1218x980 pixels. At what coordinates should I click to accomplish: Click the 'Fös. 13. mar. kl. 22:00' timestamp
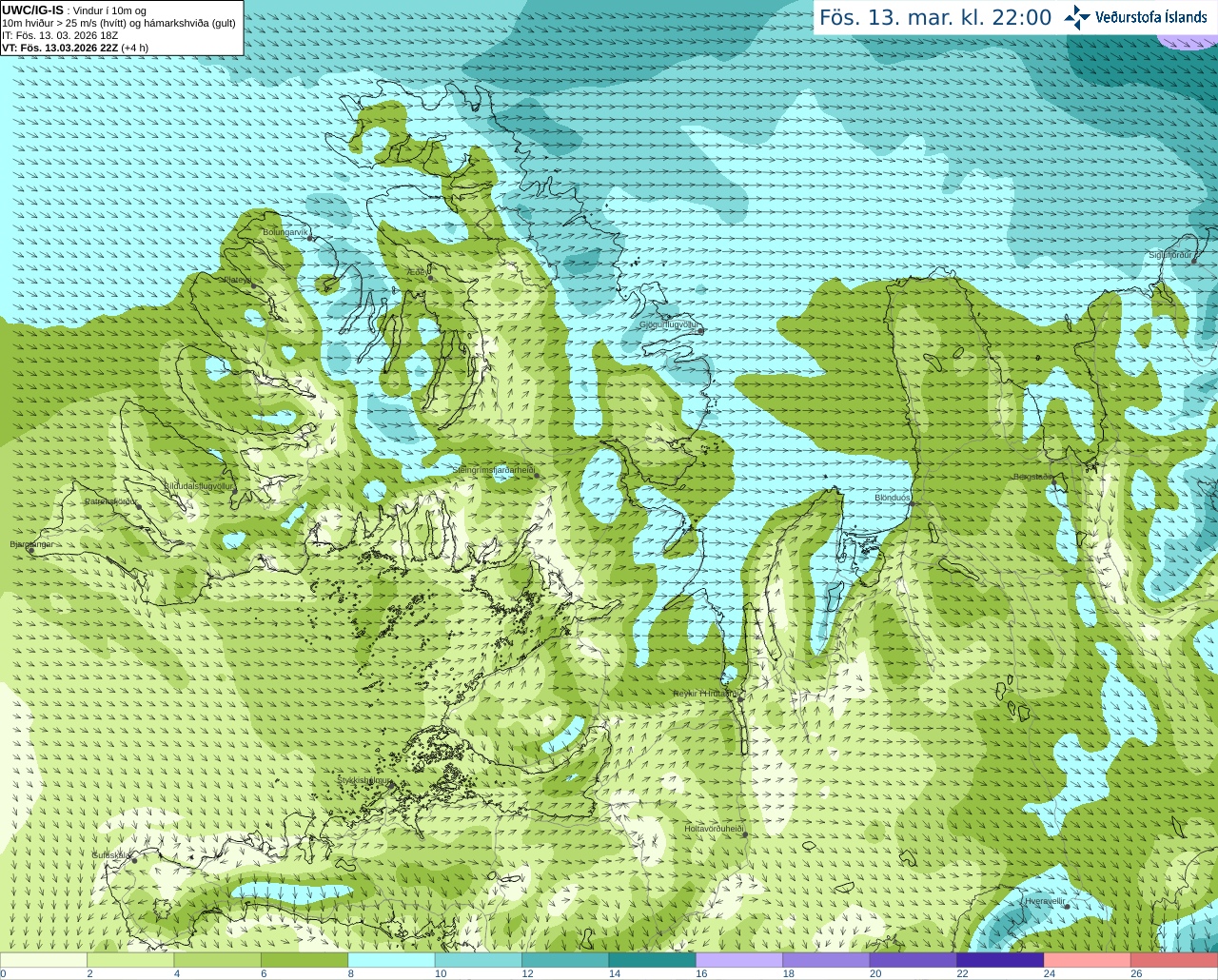tap(935, 18)
